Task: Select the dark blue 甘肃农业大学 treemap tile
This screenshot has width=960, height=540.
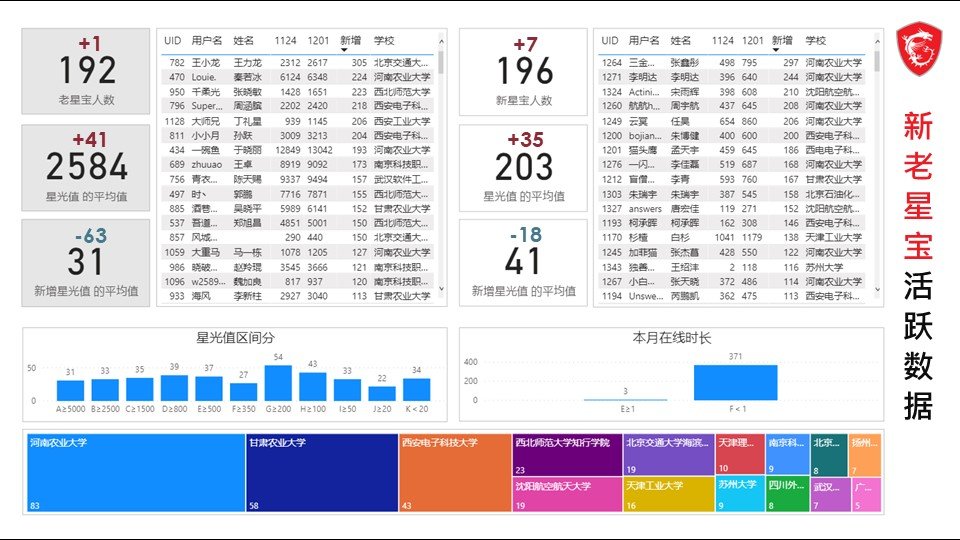Action: click(x=320, y=472)
